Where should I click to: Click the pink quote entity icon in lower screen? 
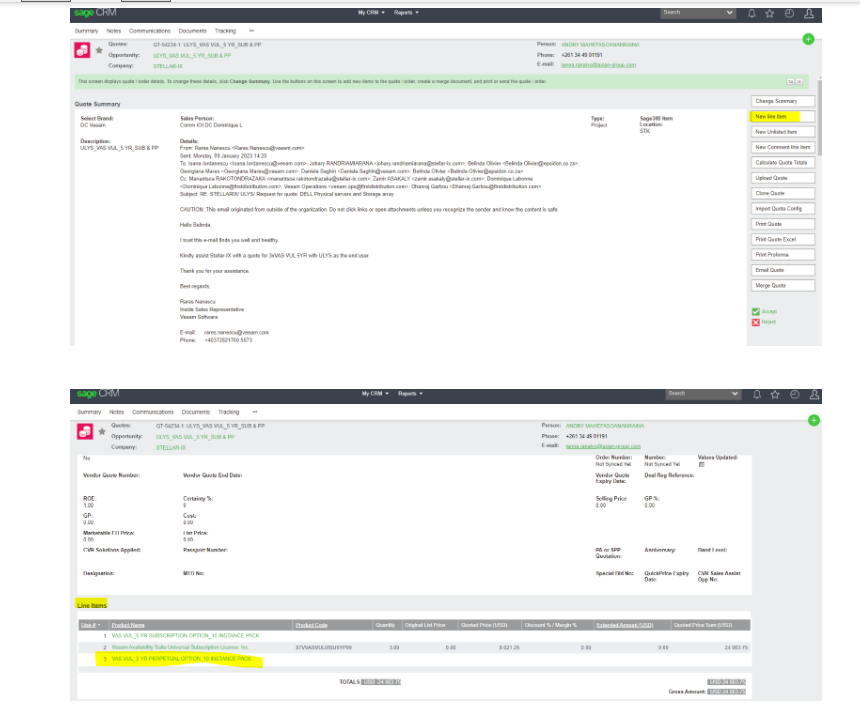tap(85, 431)
